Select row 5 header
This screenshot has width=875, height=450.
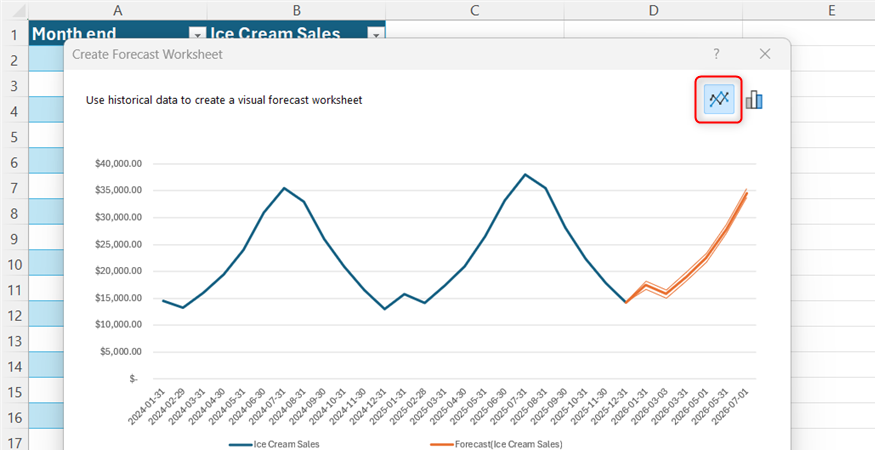click(14, 137)
